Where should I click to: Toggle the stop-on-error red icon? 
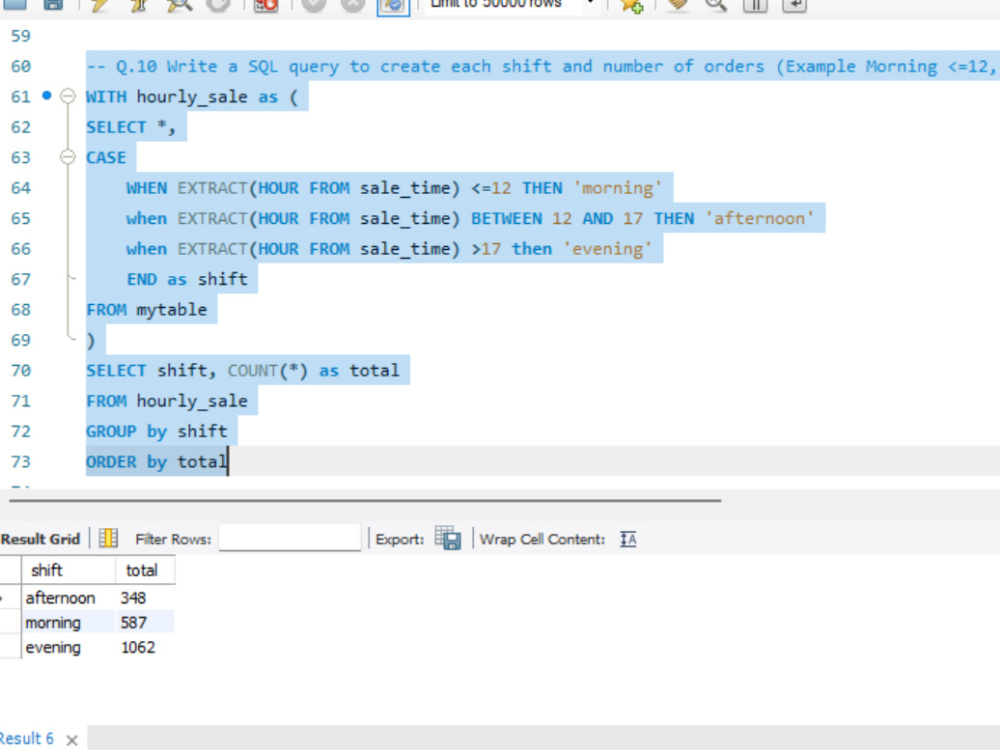point(266,4)
